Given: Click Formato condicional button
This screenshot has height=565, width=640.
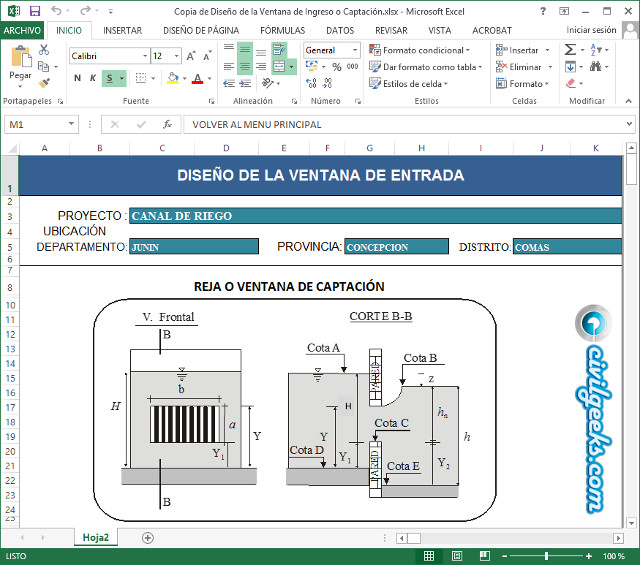Looking at the screenshot, I should pos(423,50).
